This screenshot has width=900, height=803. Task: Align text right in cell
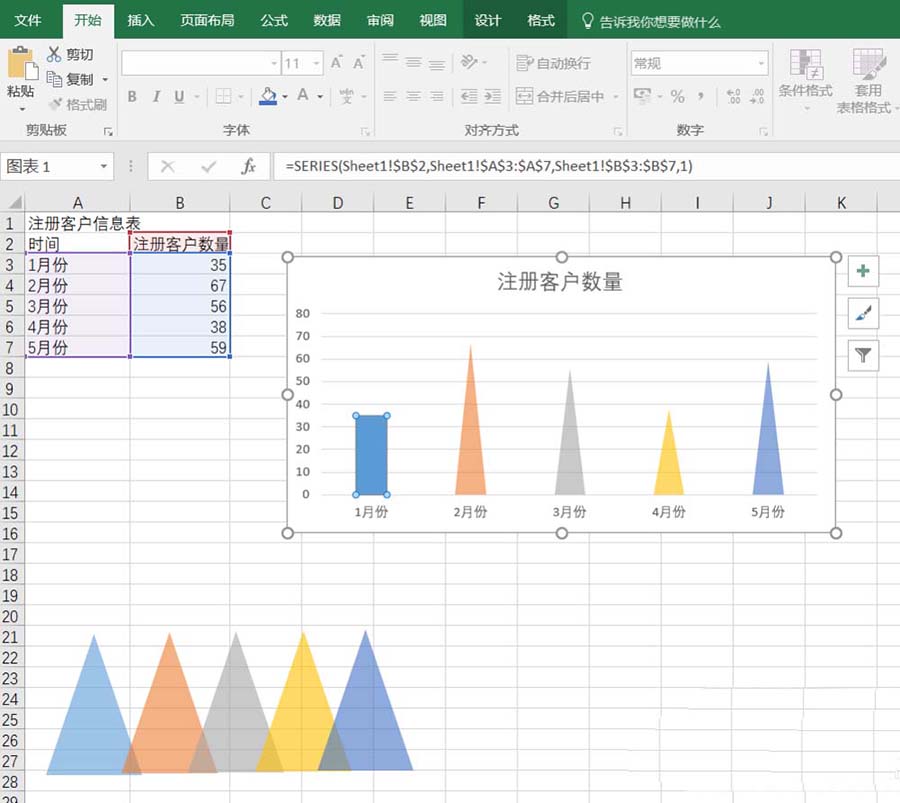(437, 96)
